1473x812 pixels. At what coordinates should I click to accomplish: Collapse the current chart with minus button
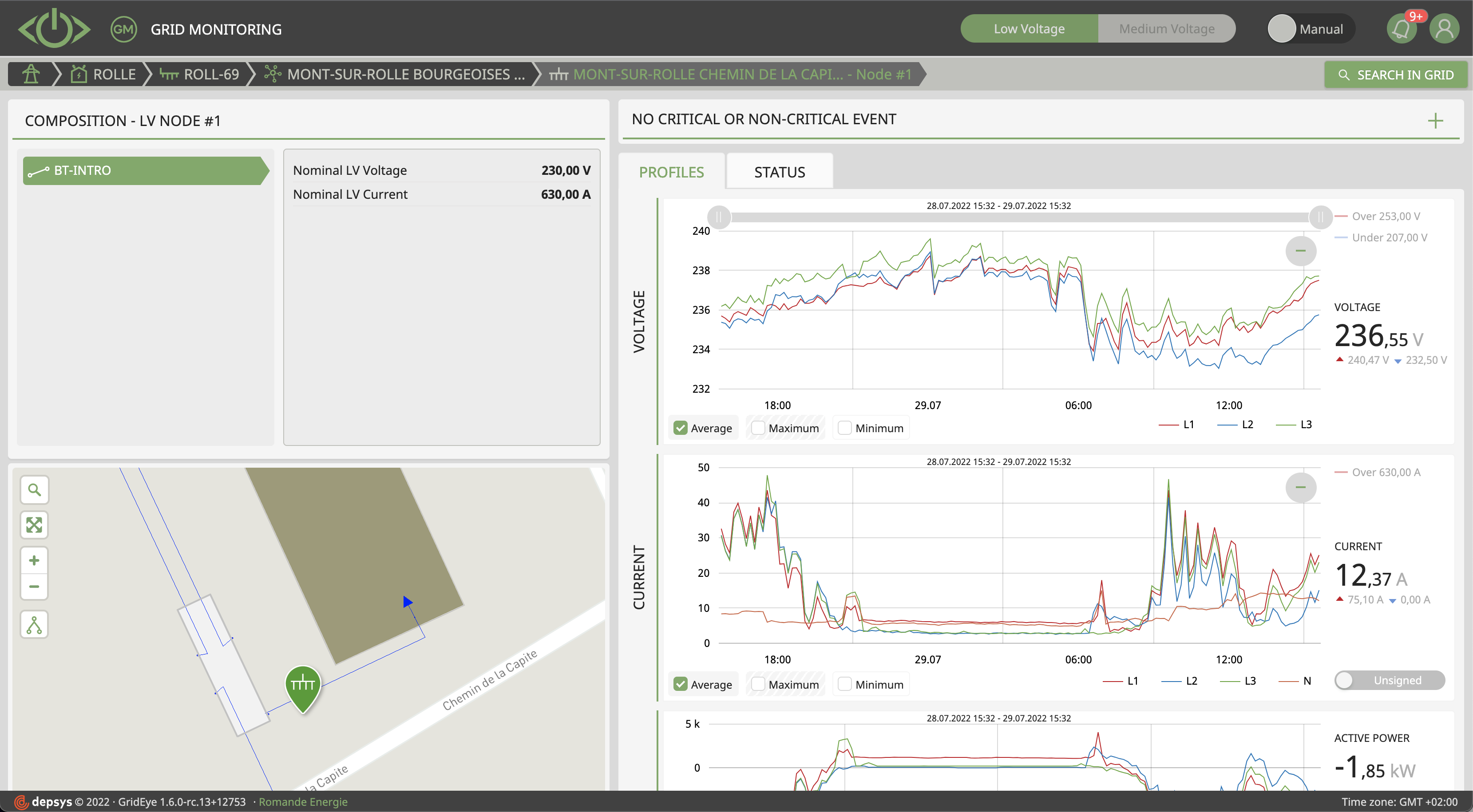(x=1300, y=488)
